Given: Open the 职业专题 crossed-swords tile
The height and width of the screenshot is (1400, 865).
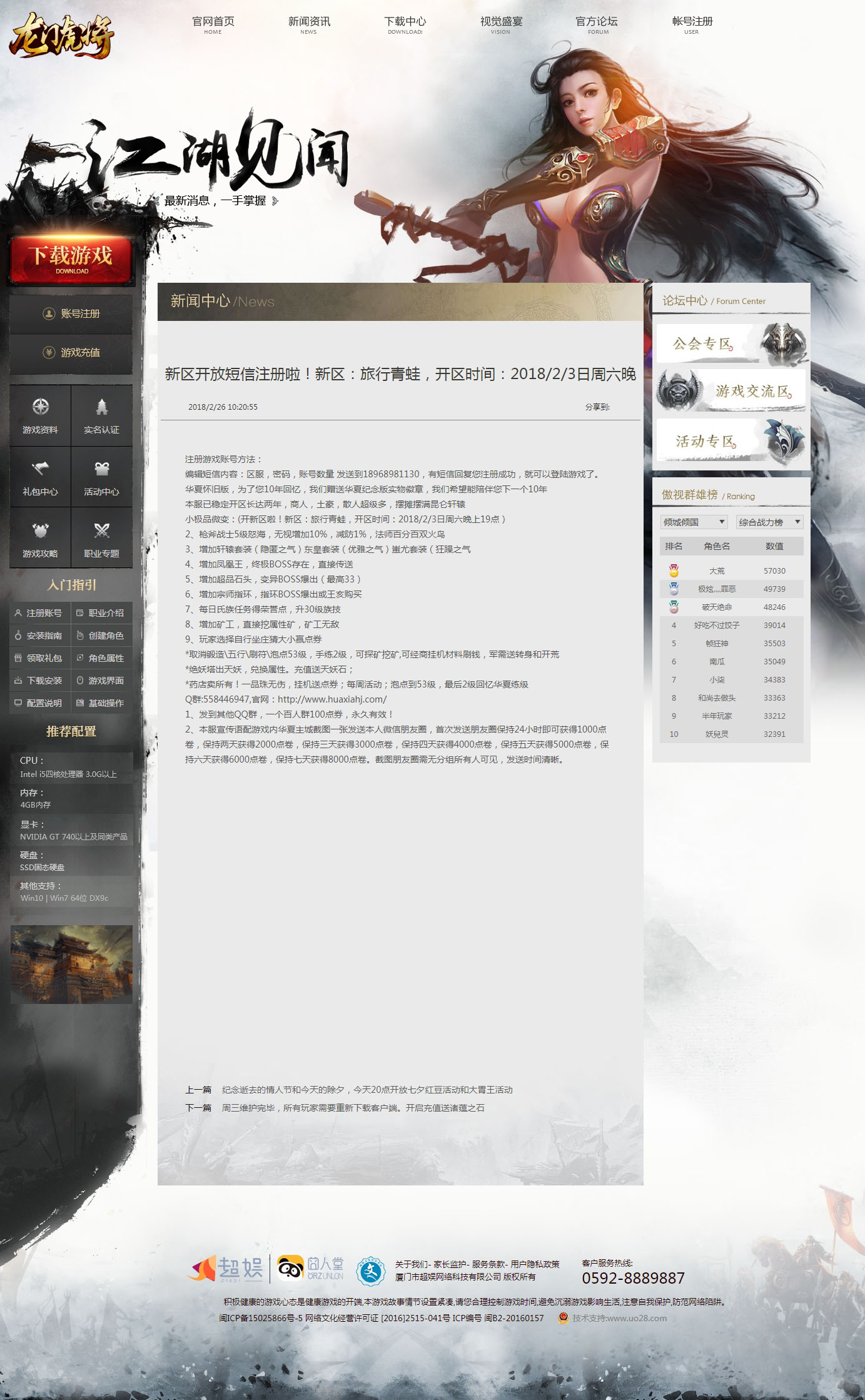Looking at the screenshot, I should (x=102, y=539).
